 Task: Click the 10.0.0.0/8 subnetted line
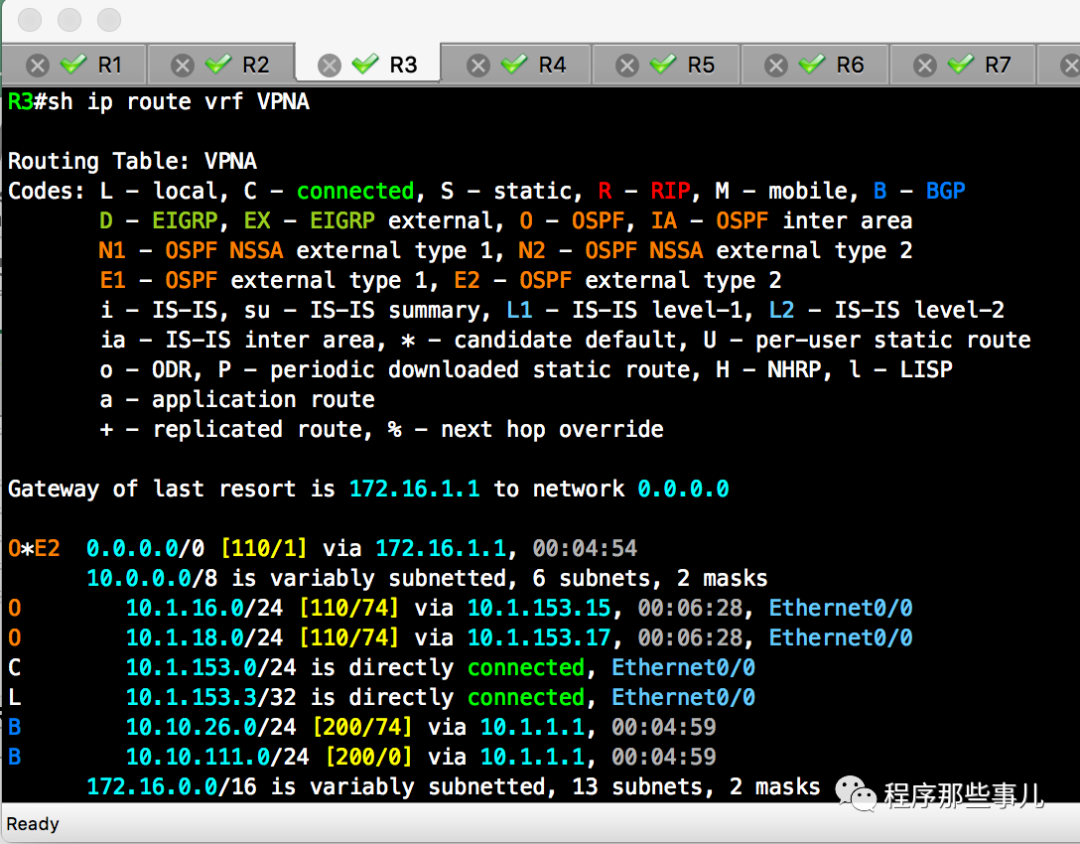pos(427,578)
